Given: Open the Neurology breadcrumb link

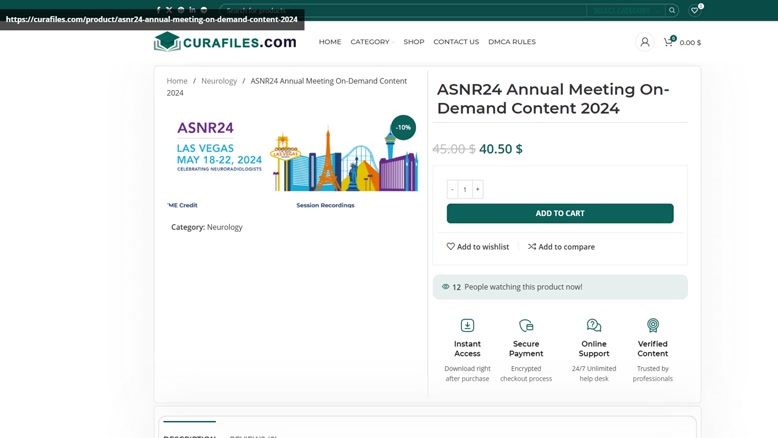Looking at the screenshot, I should pyautogui.click(x=219, y=81).
